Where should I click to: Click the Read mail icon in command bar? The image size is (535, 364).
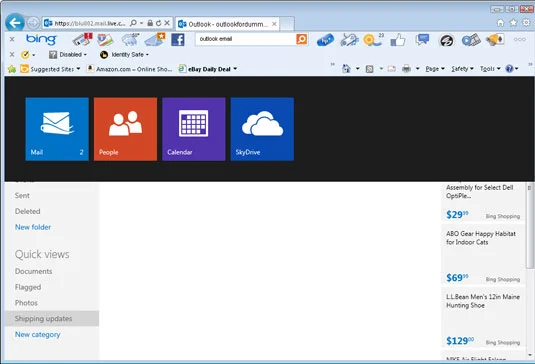(x=392, y=69)
